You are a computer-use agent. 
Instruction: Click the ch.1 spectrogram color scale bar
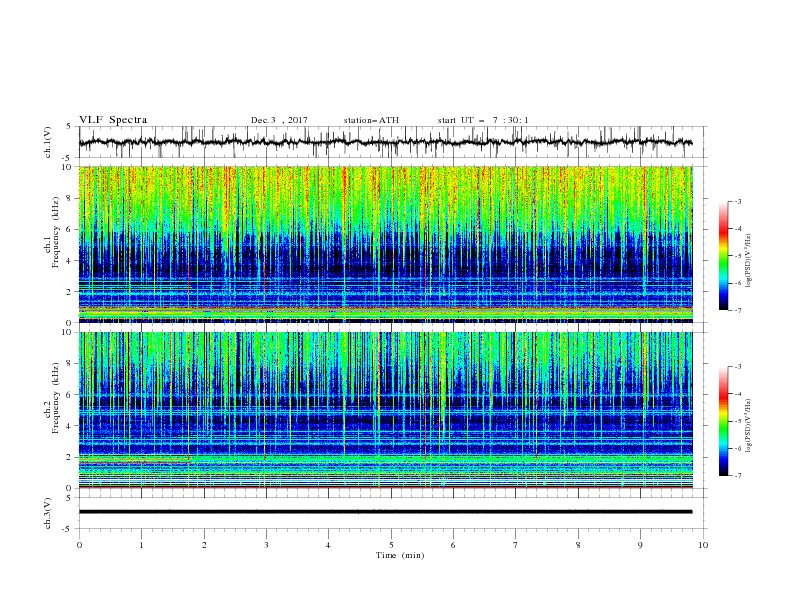click(724, 256)
